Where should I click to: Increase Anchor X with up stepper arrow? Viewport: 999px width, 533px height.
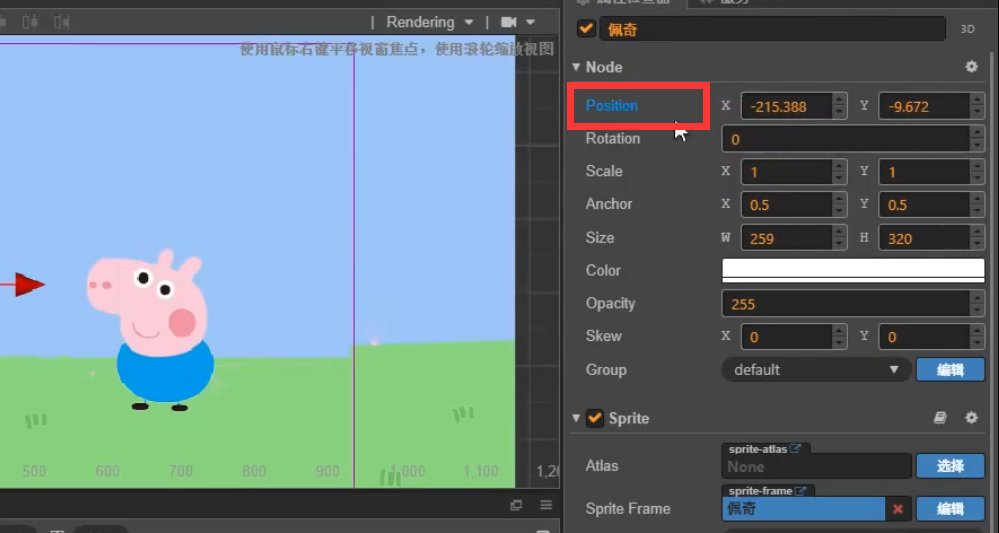pyautogui.click(x=840, y=199)
